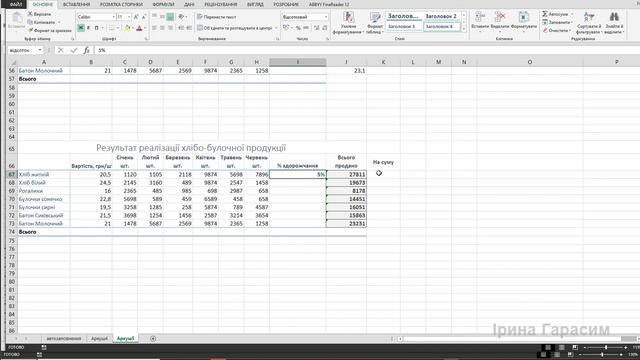Open the Файл tab
The height and width of the screenshot is (360, 640).
[x=16, y=4]
